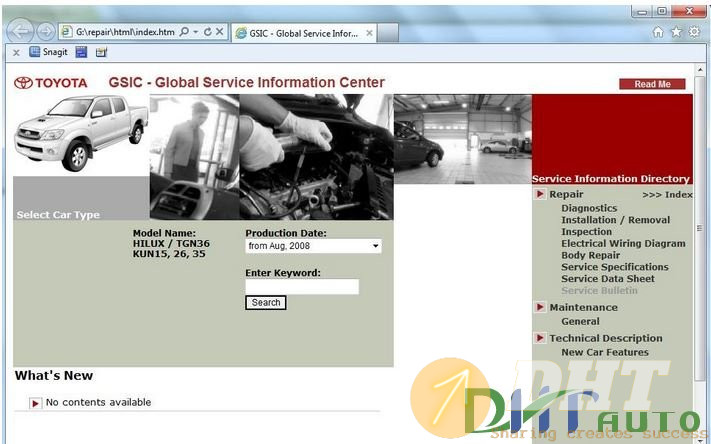Click the No contents available text

98,402
